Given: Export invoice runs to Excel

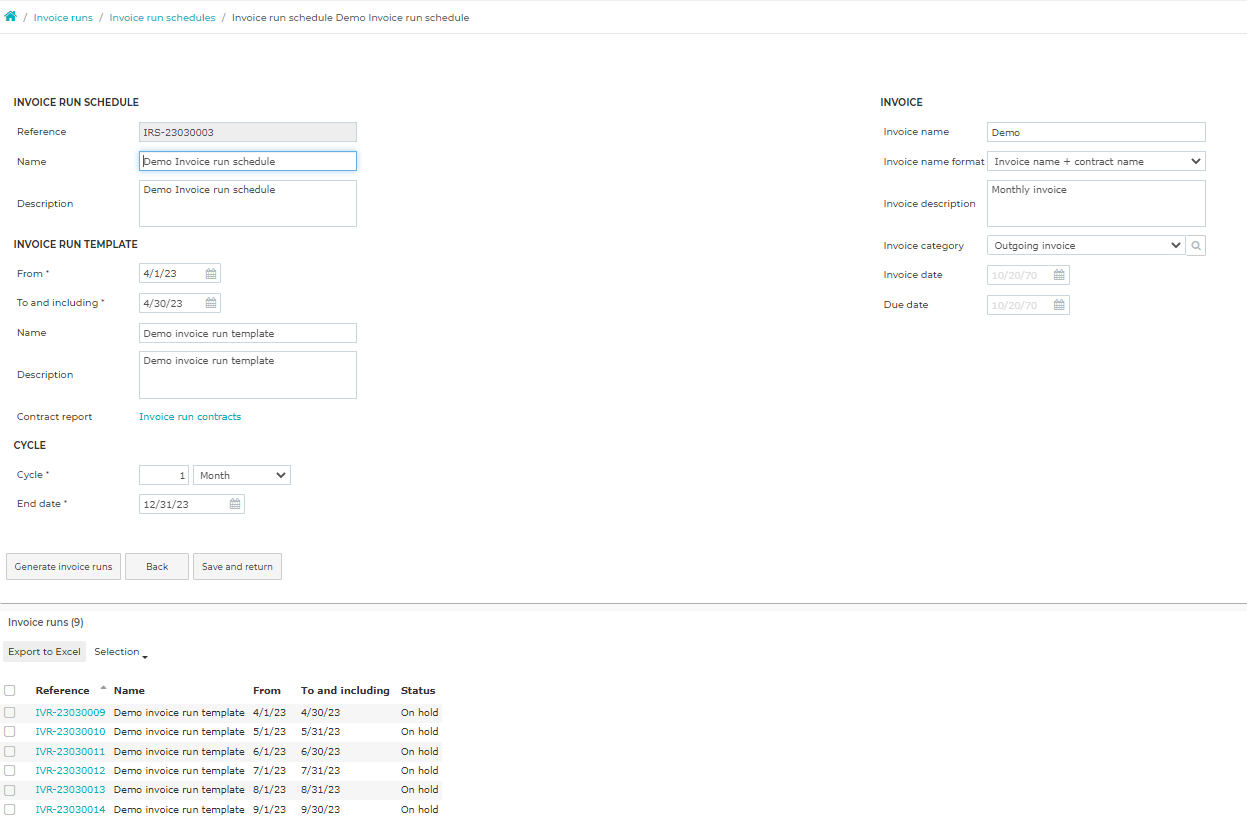Looking at the screenshot, I should tap(44, 652).
